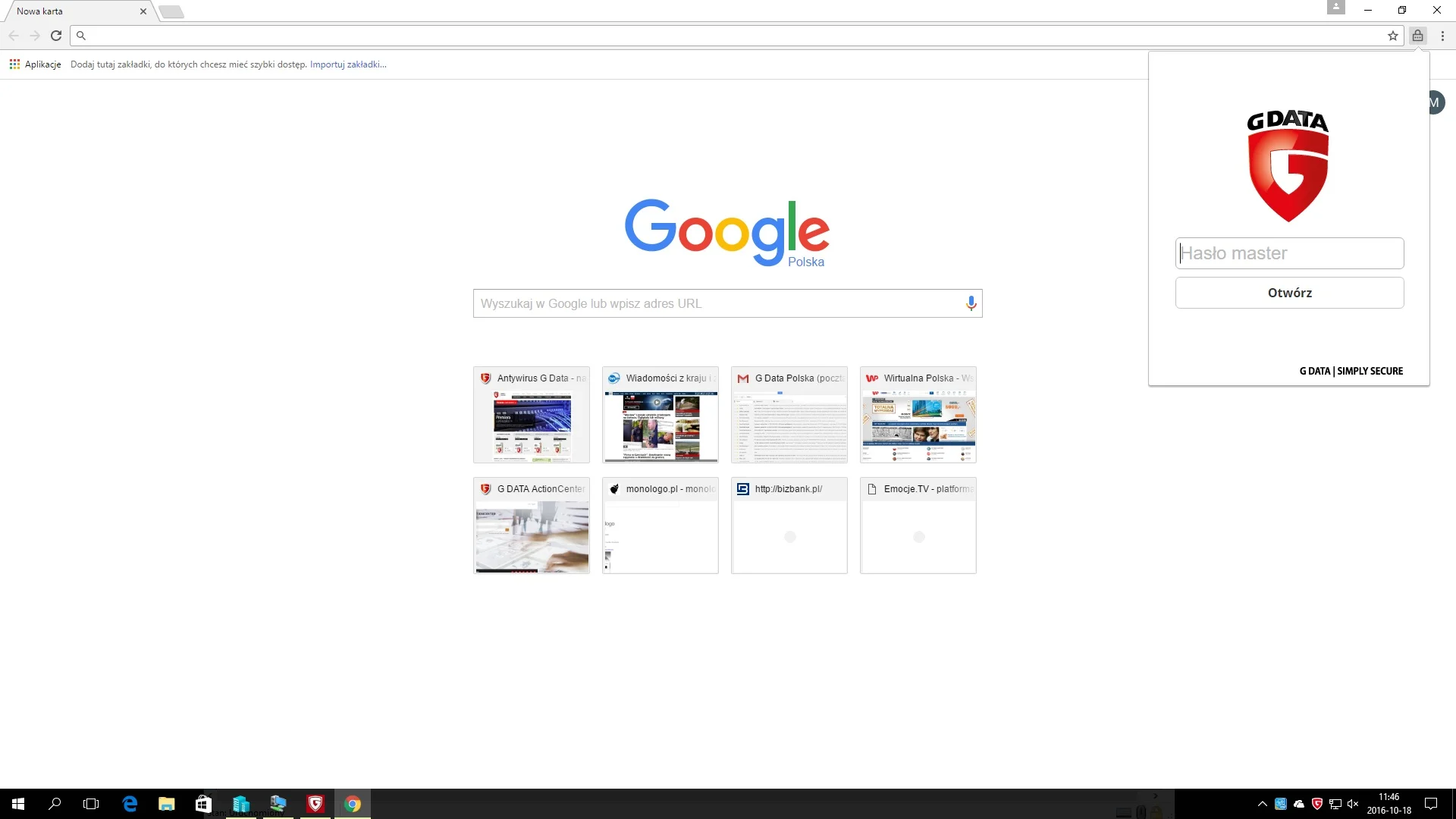Open a new tab with the new-tab button
Screen dimensions: 1456x819
[172, 11]
